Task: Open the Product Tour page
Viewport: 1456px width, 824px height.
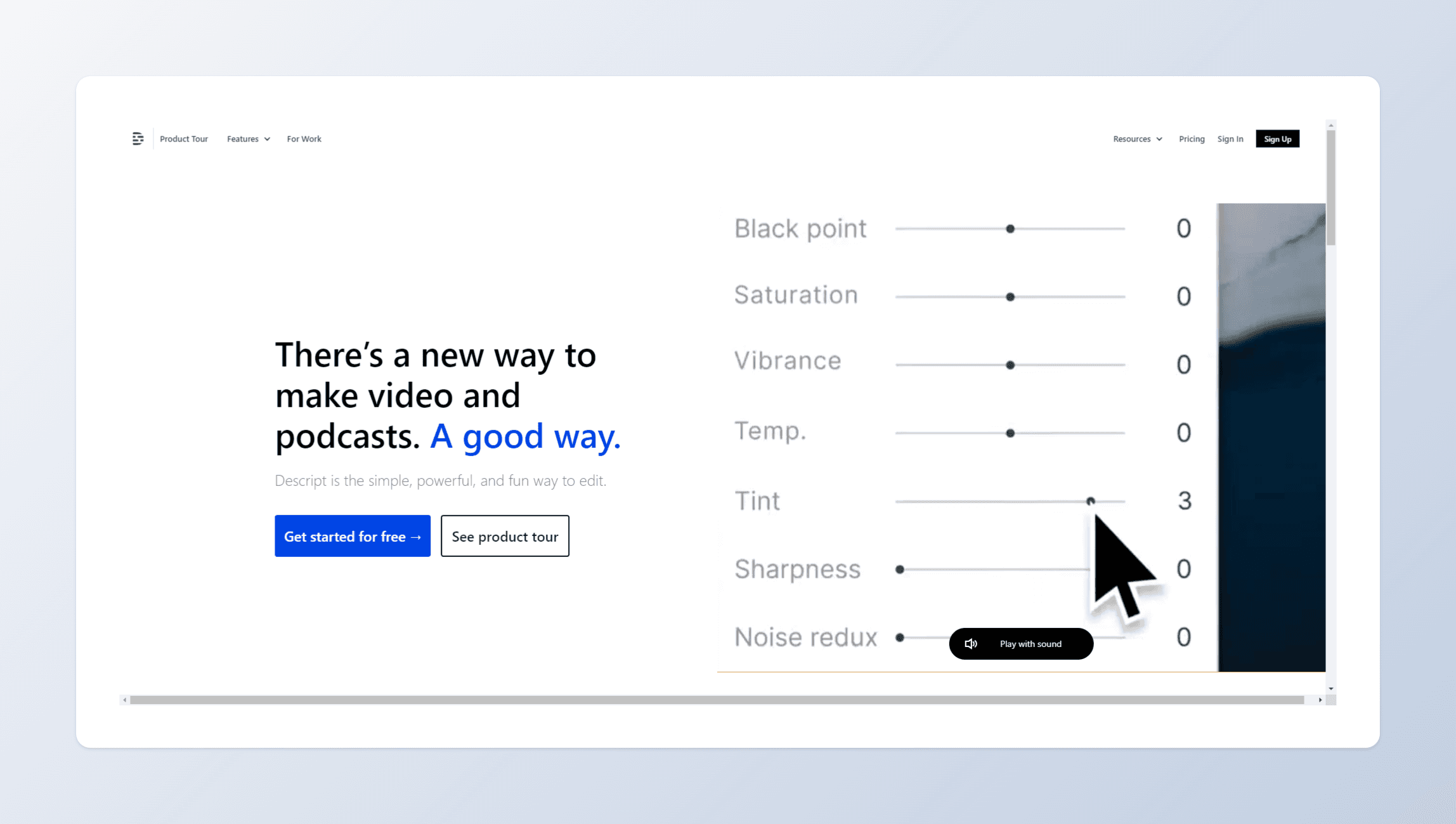Action: click(x=183, y=139)
